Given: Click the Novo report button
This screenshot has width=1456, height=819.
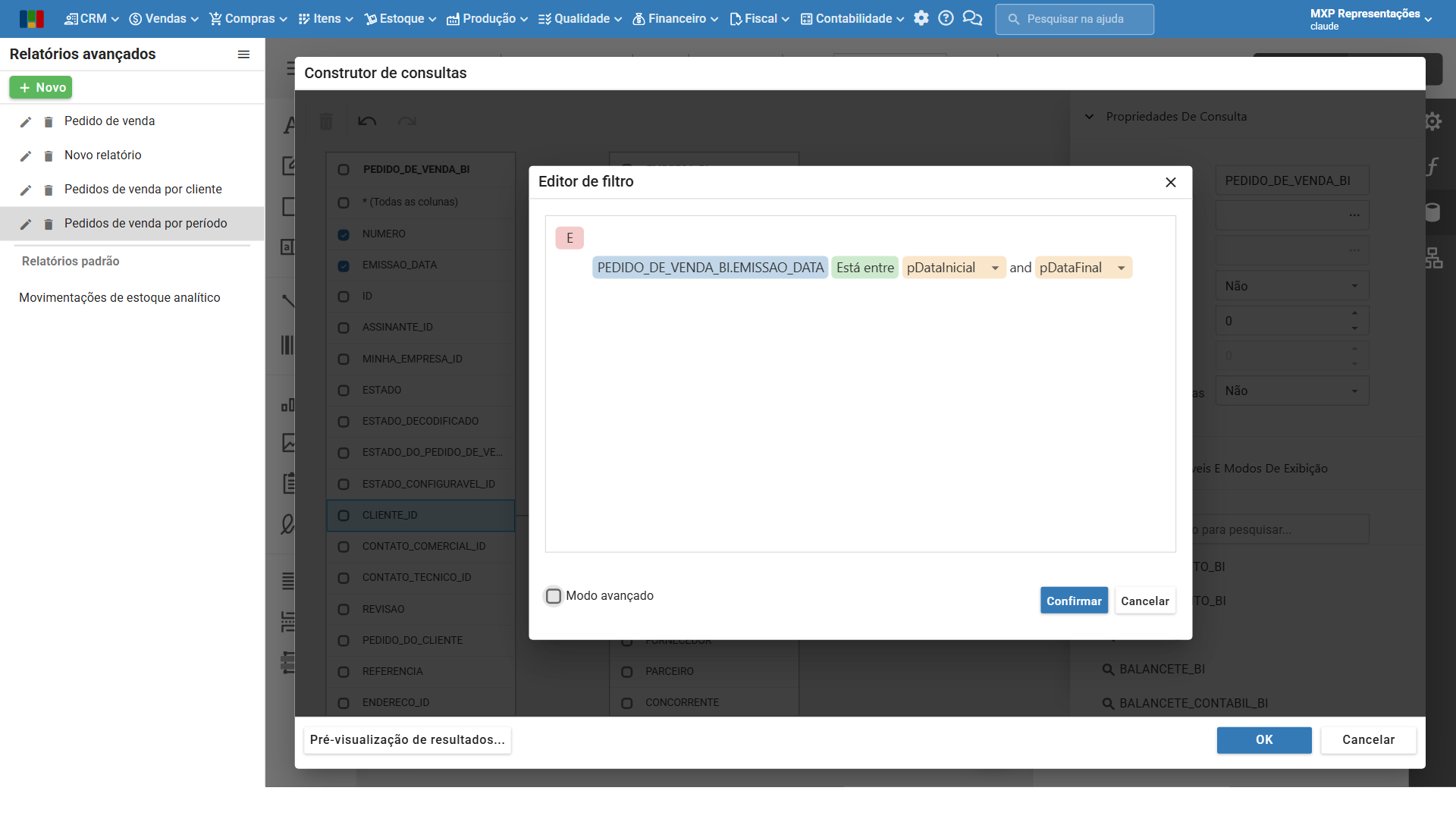Looking at the screenshot, I should (41, 88).
